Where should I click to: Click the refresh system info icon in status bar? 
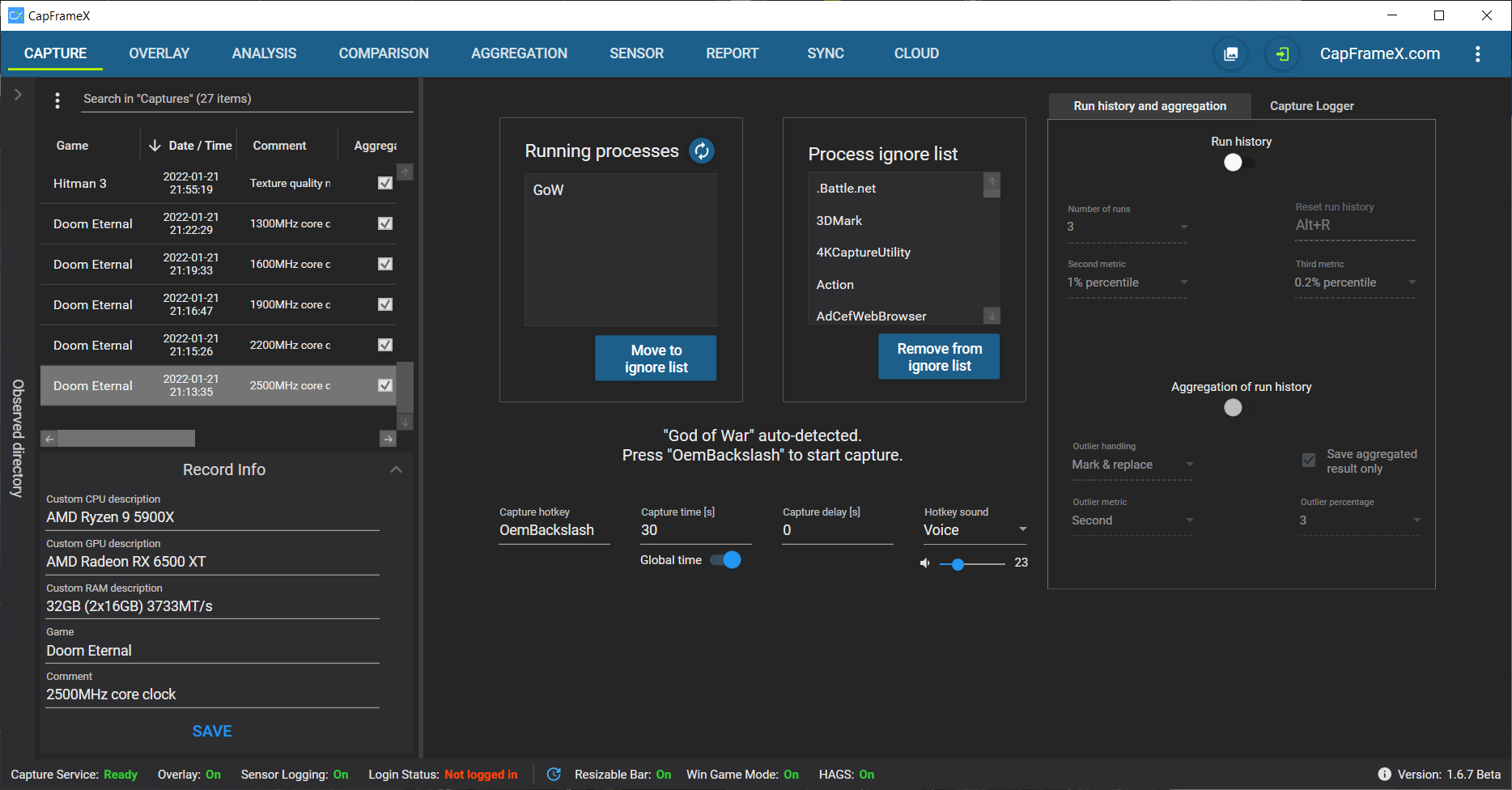click(554, 775)
